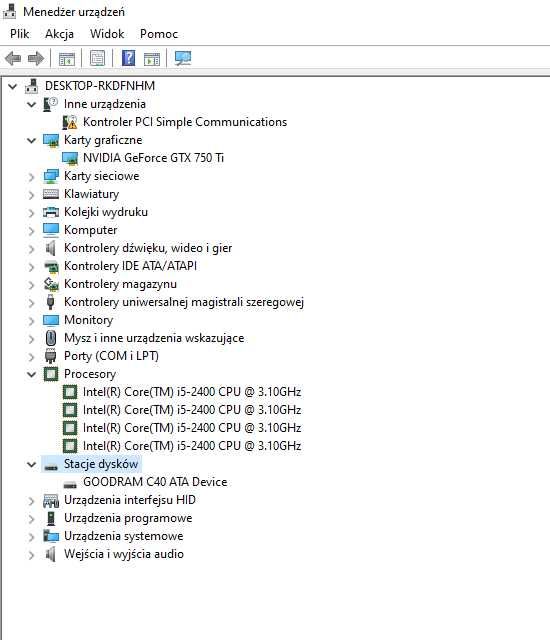Open the Plik menu
Image resolution: width=550 pixels, height=640 pixels.
pos(20,33)
